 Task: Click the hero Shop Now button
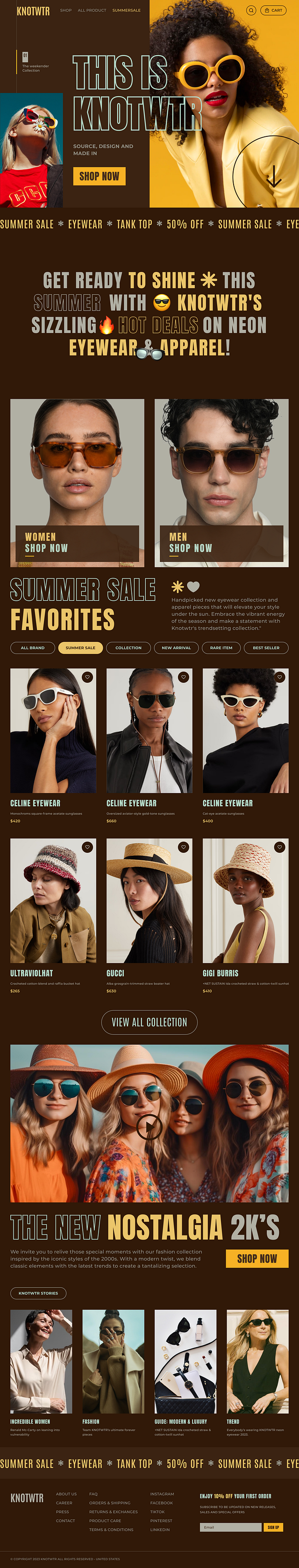(x=99, y=176)
